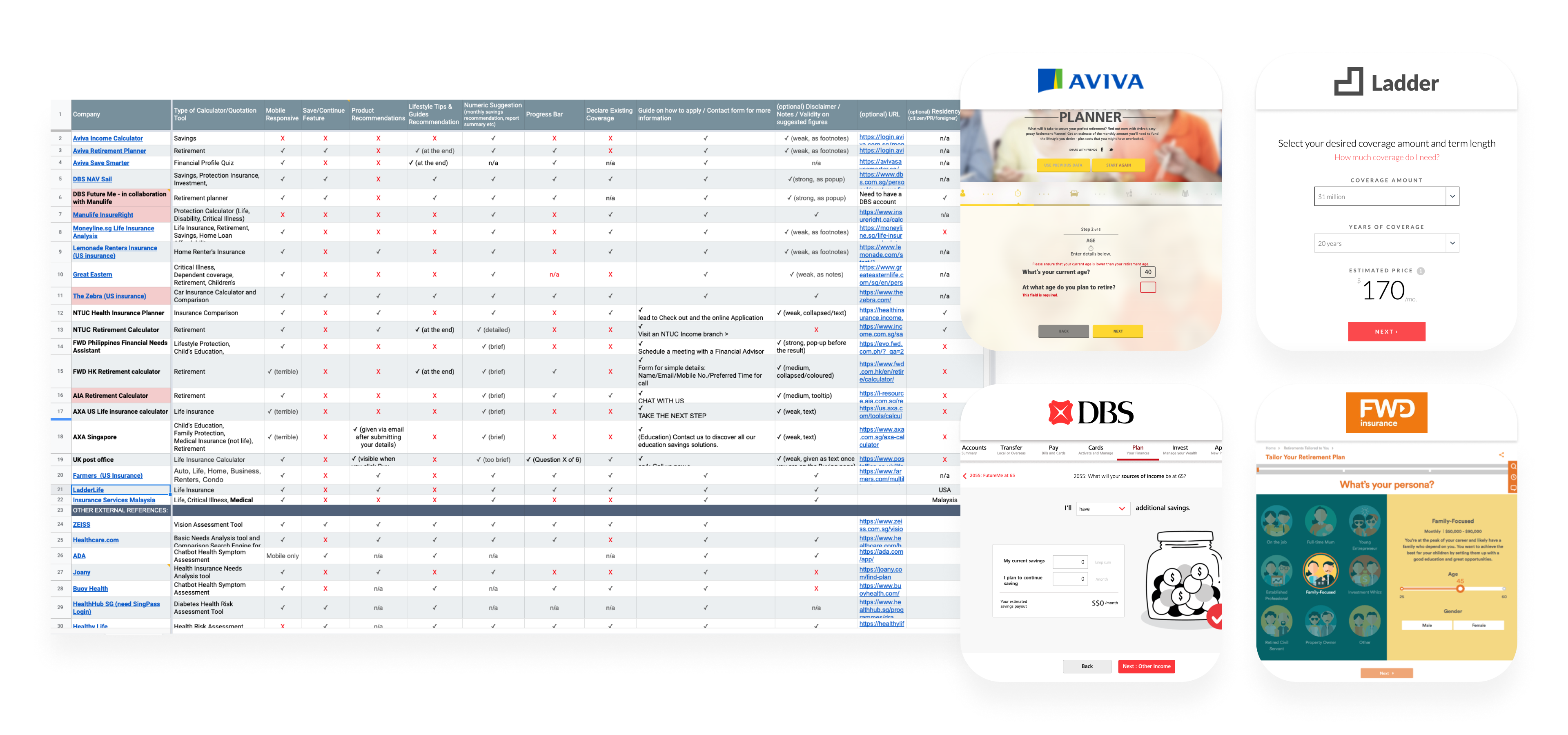The width and height of the screenshot is (1568, 735).
Task: Click the USE PREVIOUS DATA button
Action: [1063, 165]
